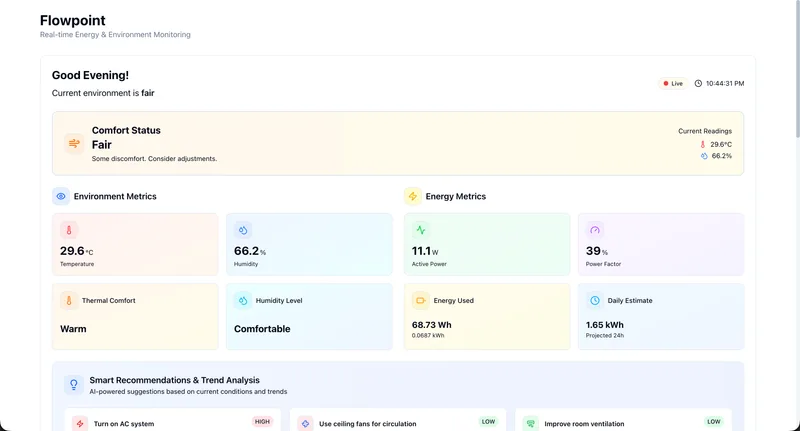Click the lightbulb icon beside Smart Recommendations

74,385
